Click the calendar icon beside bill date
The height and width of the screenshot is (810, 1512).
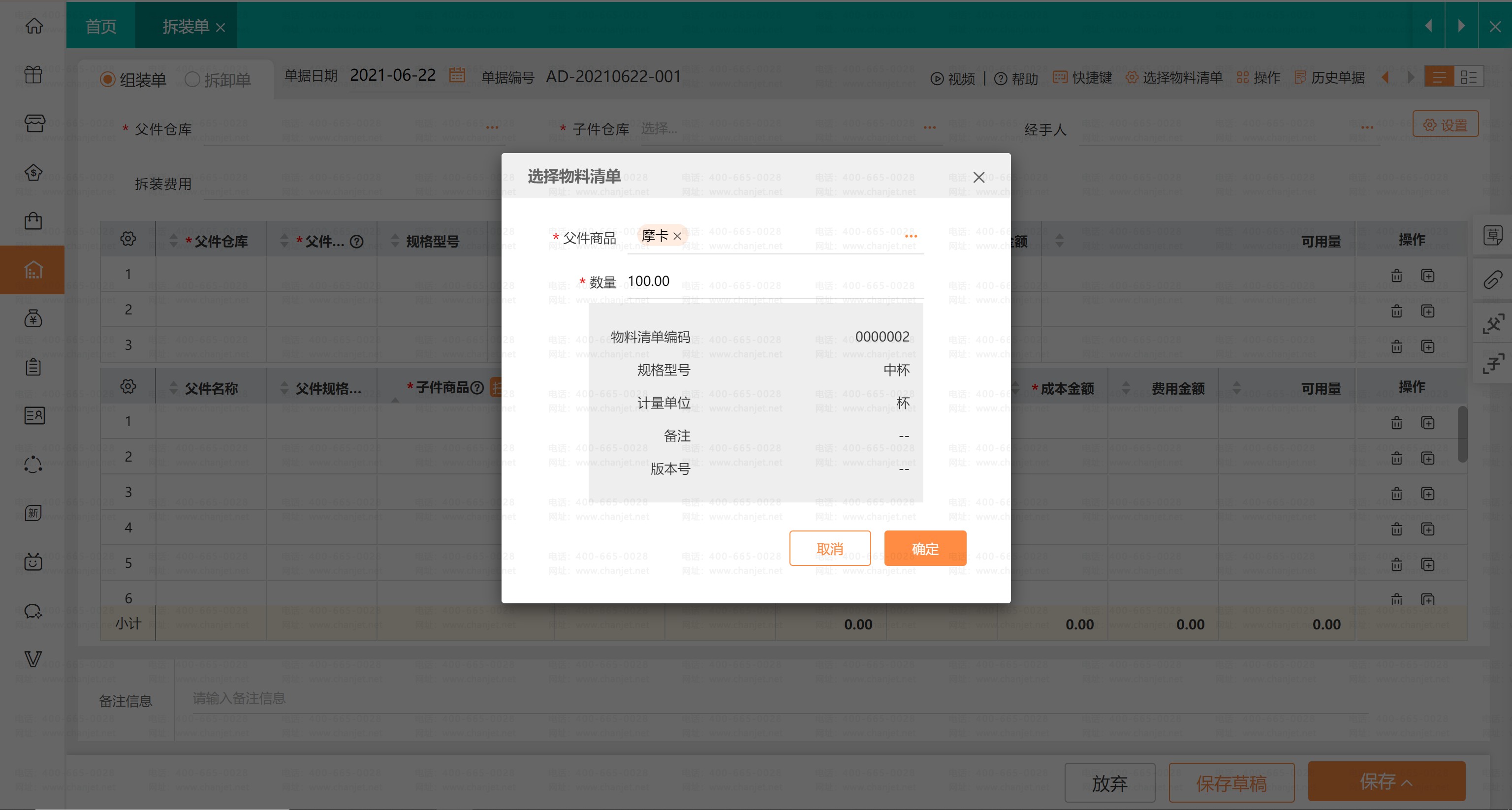click(x=457, y=75)
